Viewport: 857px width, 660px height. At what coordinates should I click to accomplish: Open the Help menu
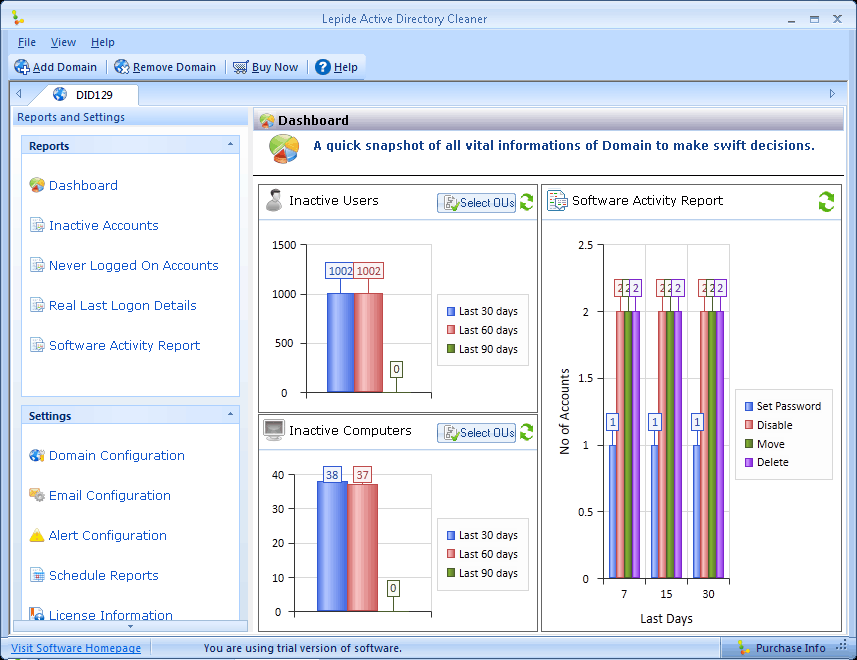(x=102, y=42)
